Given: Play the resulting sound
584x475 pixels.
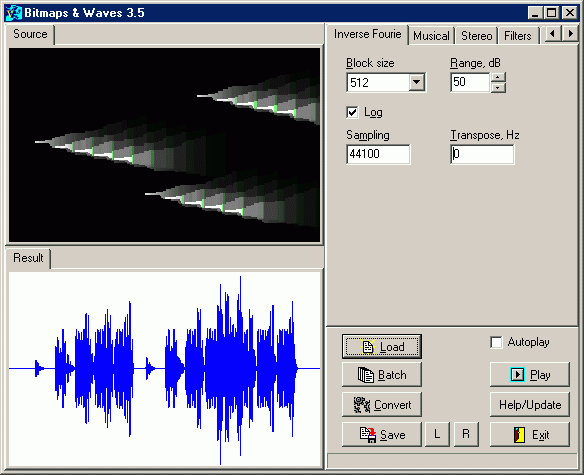Looking at the screenshot, I should pos(530,375).
